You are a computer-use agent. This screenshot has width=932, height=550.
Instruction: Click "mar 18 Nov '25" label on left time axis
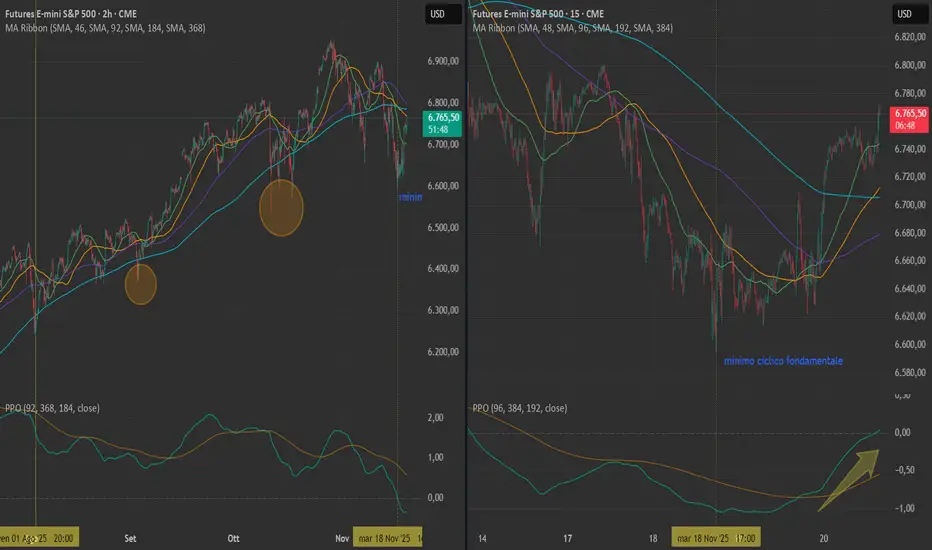387,537
